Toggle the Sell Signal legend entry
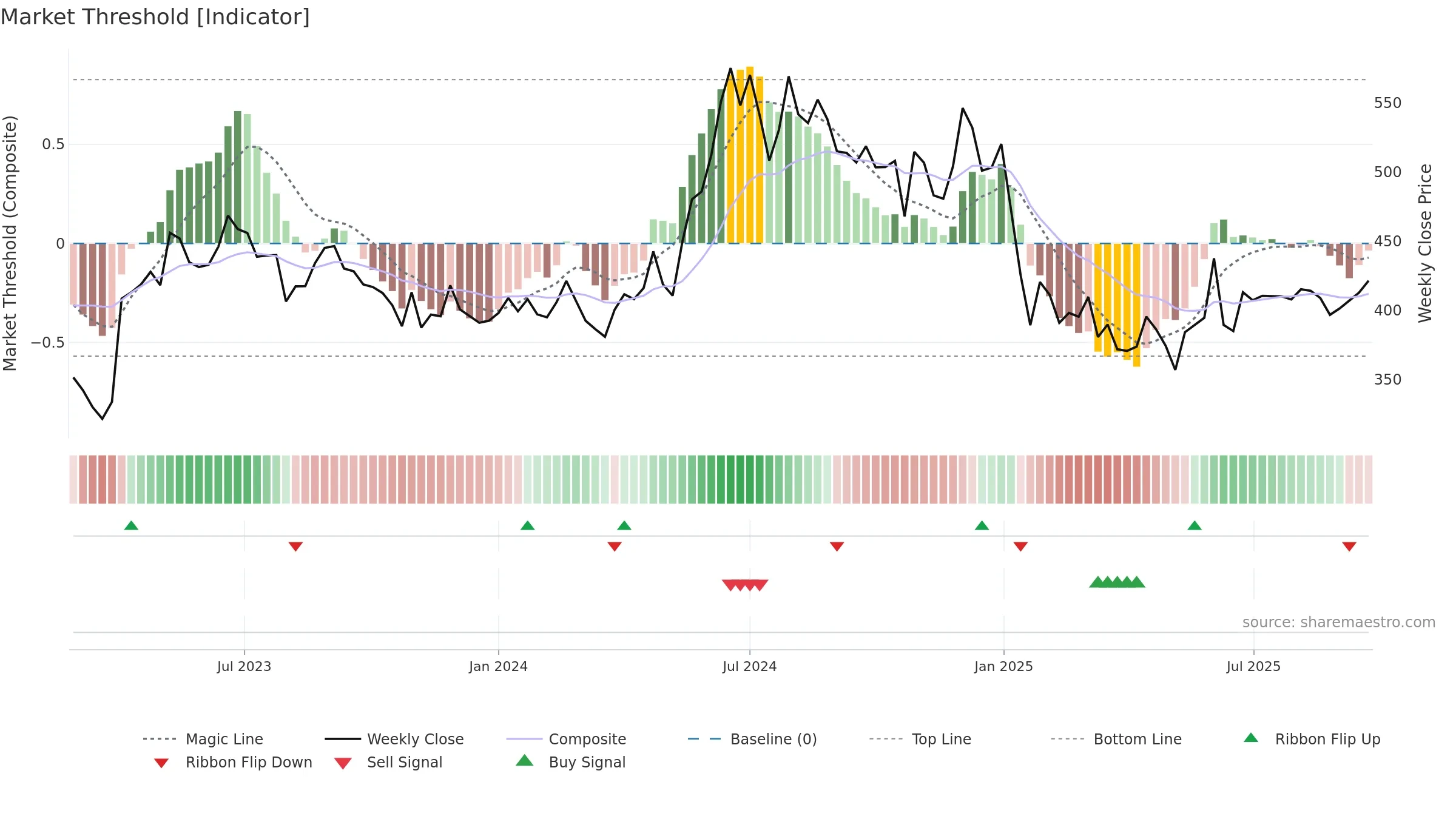The width and height of the screenshot is (1456, 819). pyautogui.click(x=388, y=762)
